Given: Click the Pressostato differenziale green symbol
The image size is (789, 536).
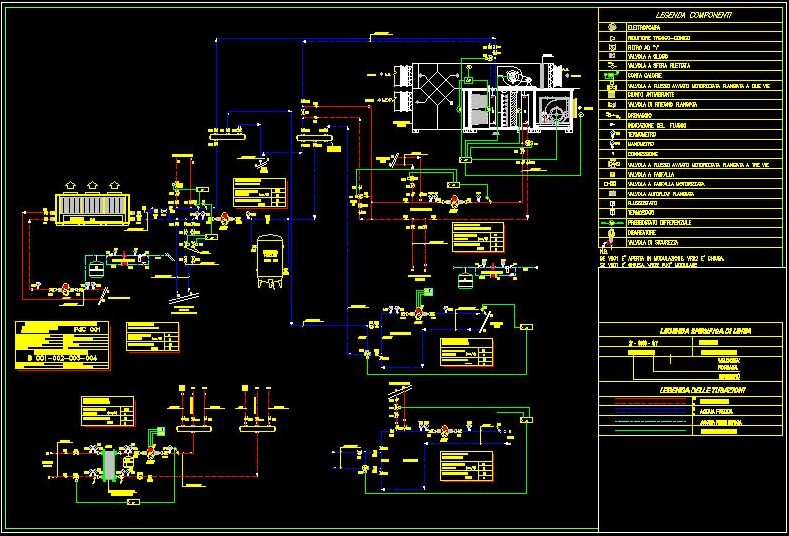Looking at the screenshot, I should pos(611,221).
